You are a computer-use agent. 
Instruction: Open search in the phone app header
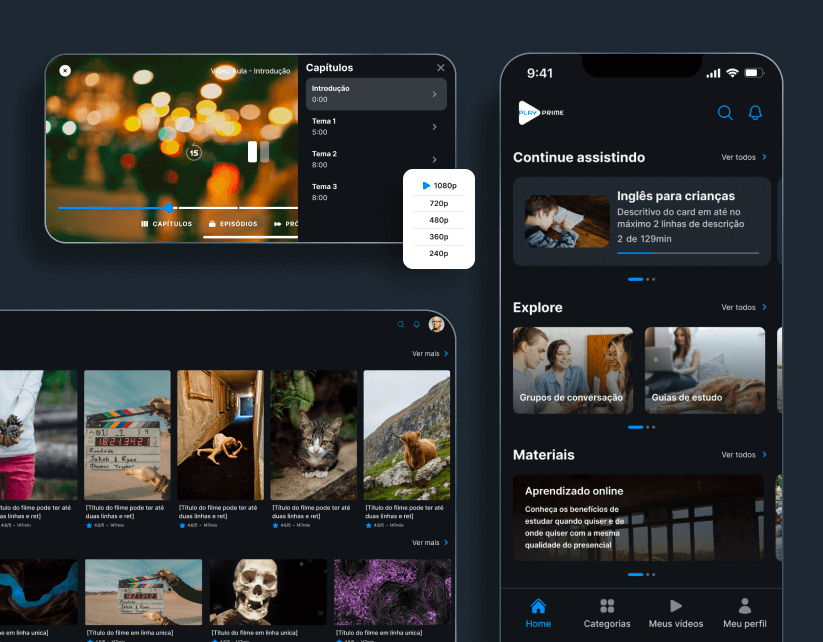coord(725,113)
